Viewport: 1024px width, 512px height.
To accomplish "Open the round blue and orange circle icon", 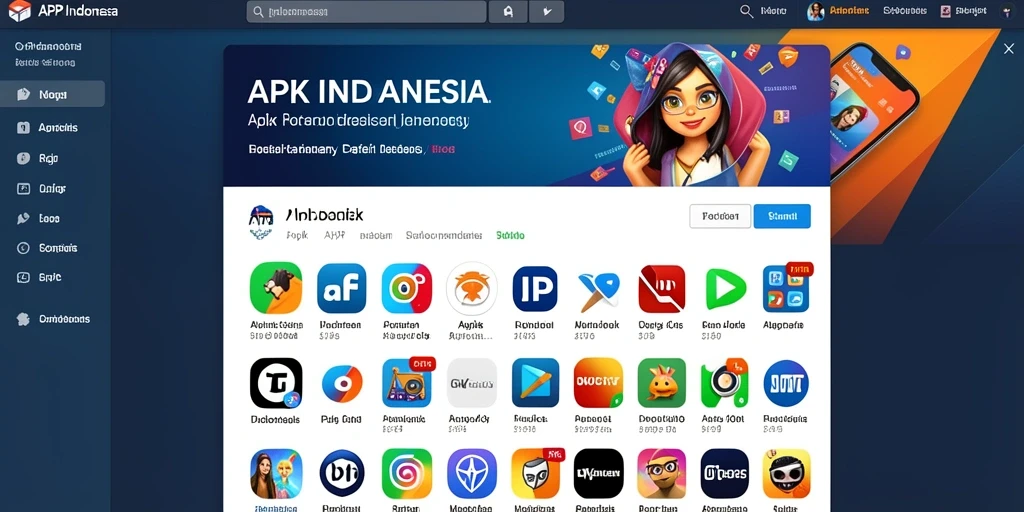I will click(342, 383).
